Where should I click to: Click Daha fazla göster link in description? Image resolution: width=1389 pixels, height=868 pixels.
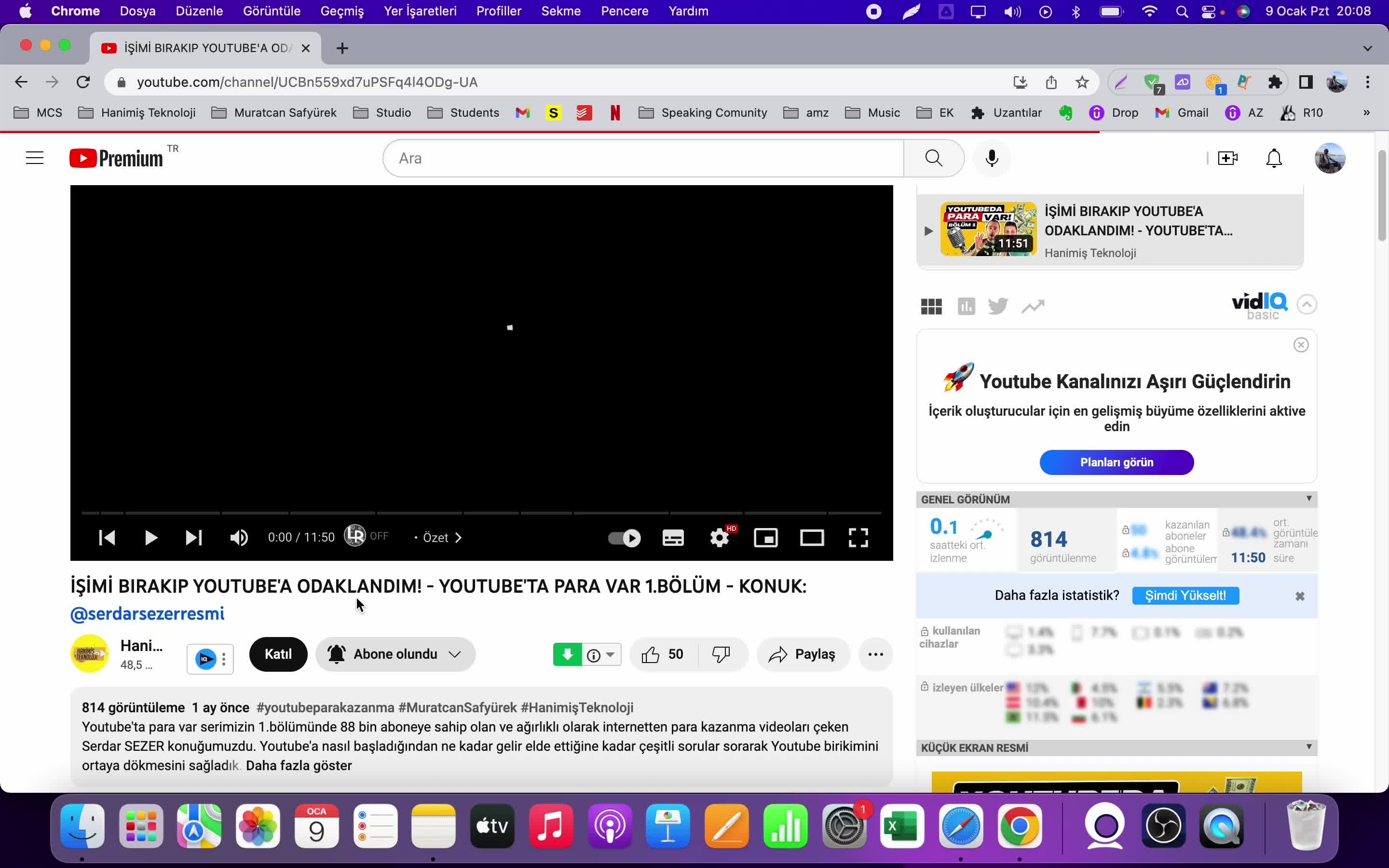(298, 765)
